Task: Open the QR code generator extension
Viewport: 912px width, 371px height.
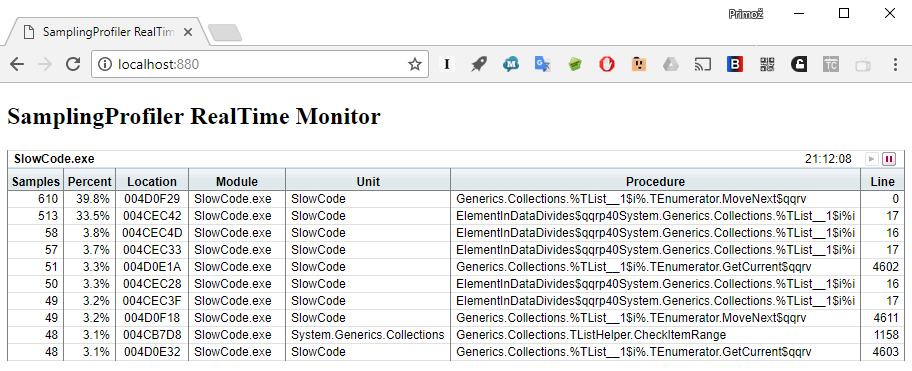Action: (x=767, y=64)
